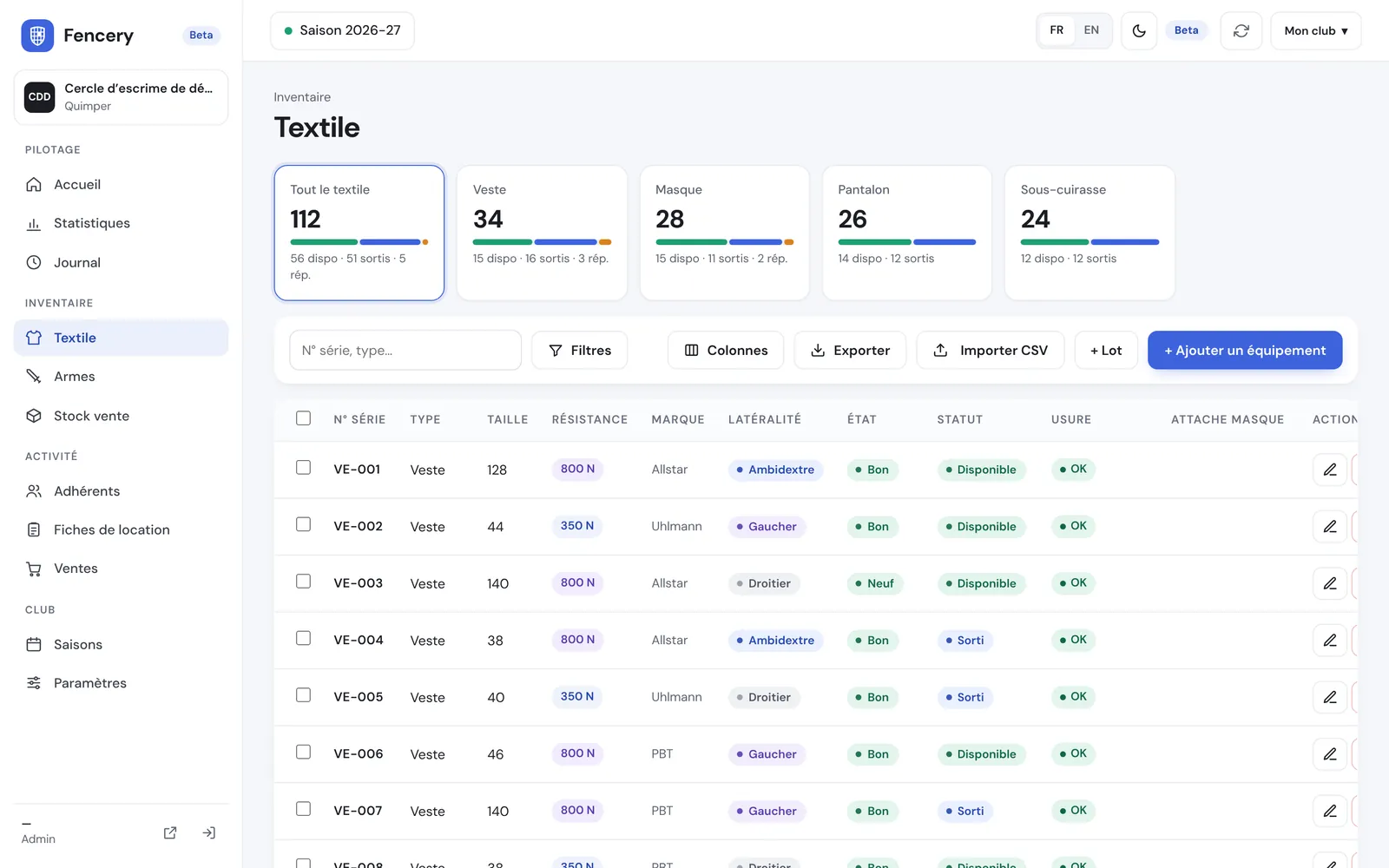The image size is (1389, 868).
Task: Tick the select-all checkbox in the table header
Action: pyautogui.click(x=303, y=418)
